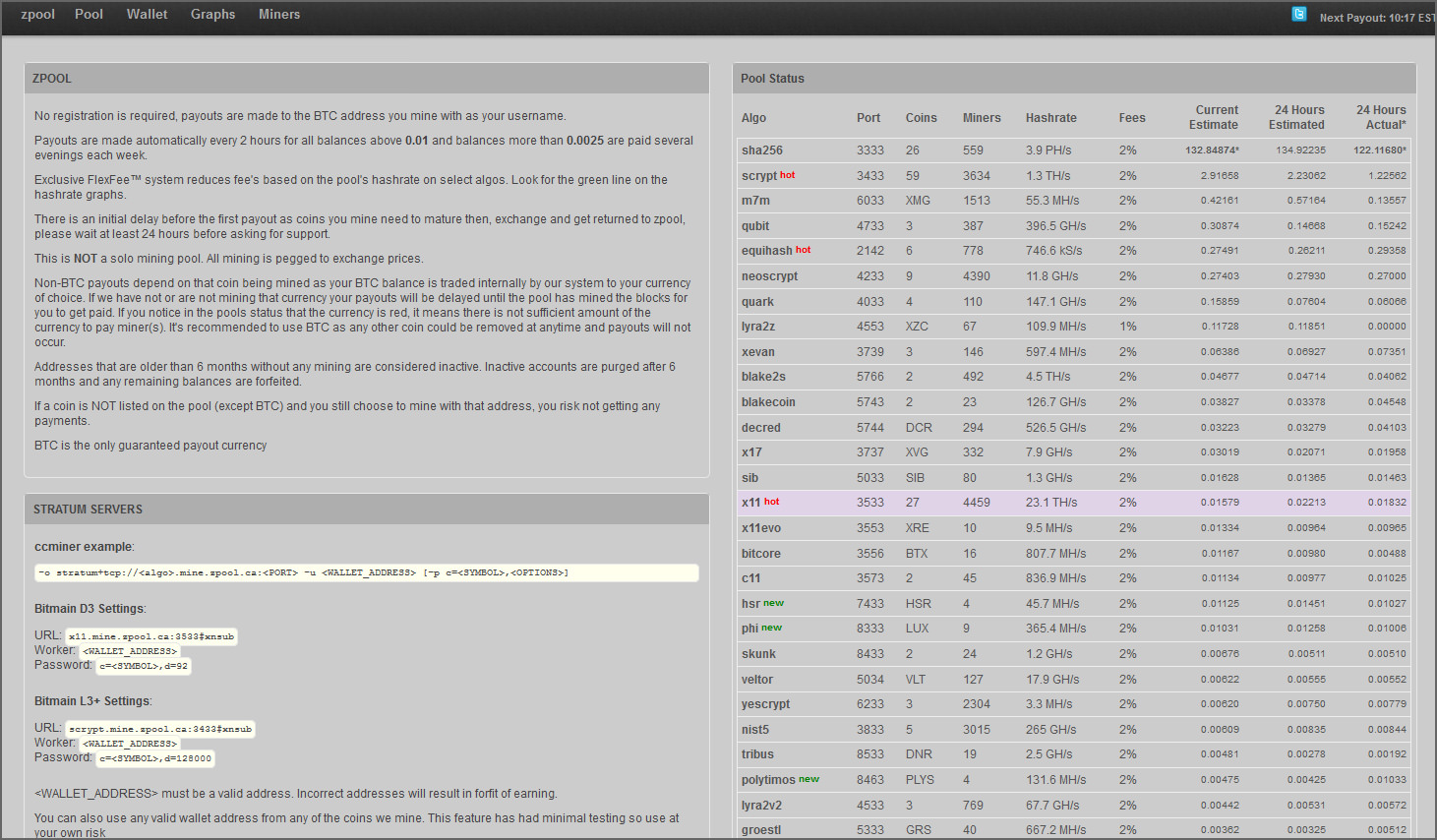
Task: Select the sha256 algo row
Action: (x=1074, y=150)
